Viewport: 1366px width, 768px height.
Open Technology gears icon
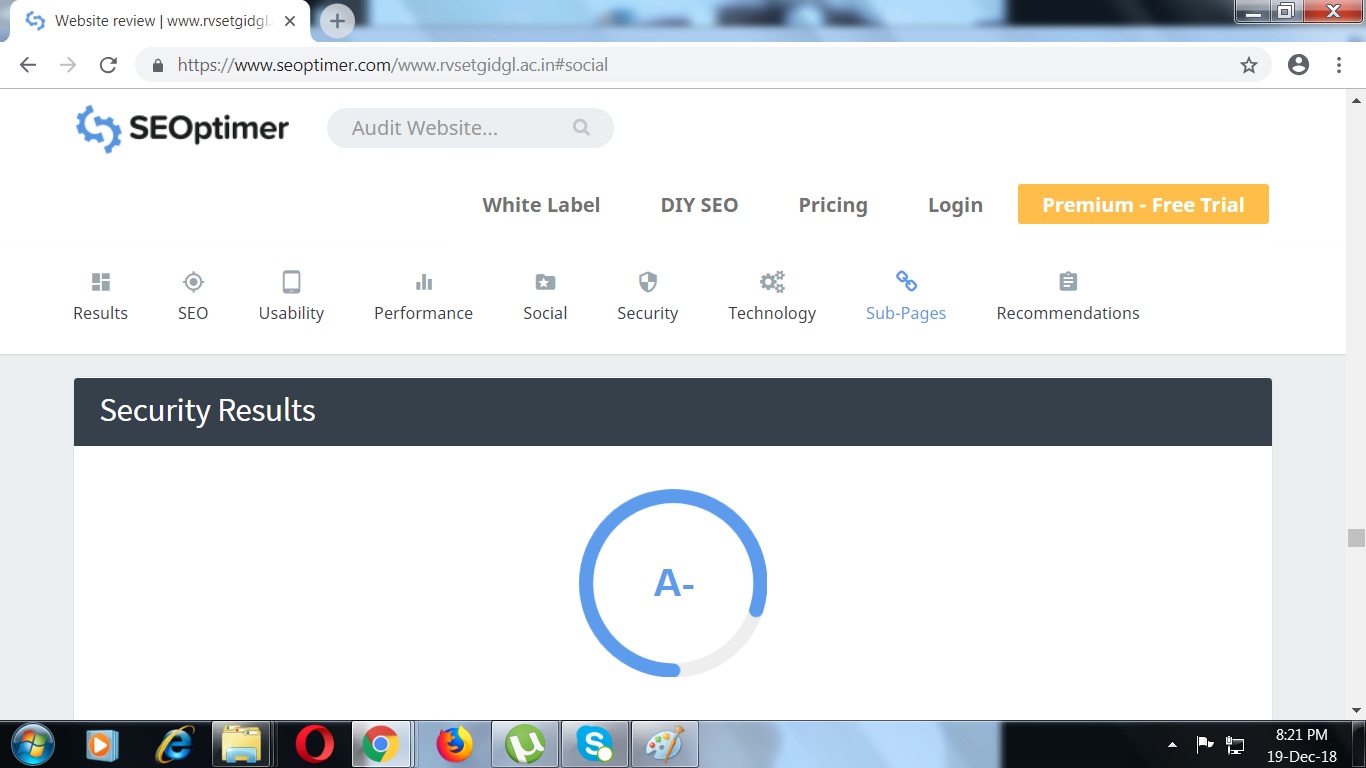(x=772, y=282)
